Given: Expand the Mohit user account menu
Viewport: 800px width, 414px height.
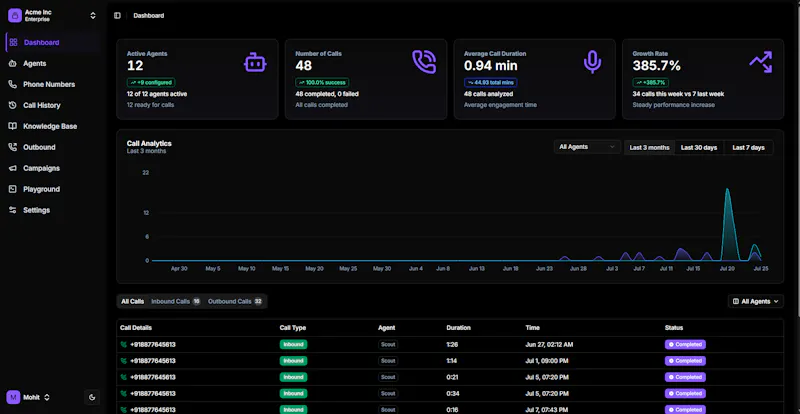Looking at the screenshot, I should (47, 397).
